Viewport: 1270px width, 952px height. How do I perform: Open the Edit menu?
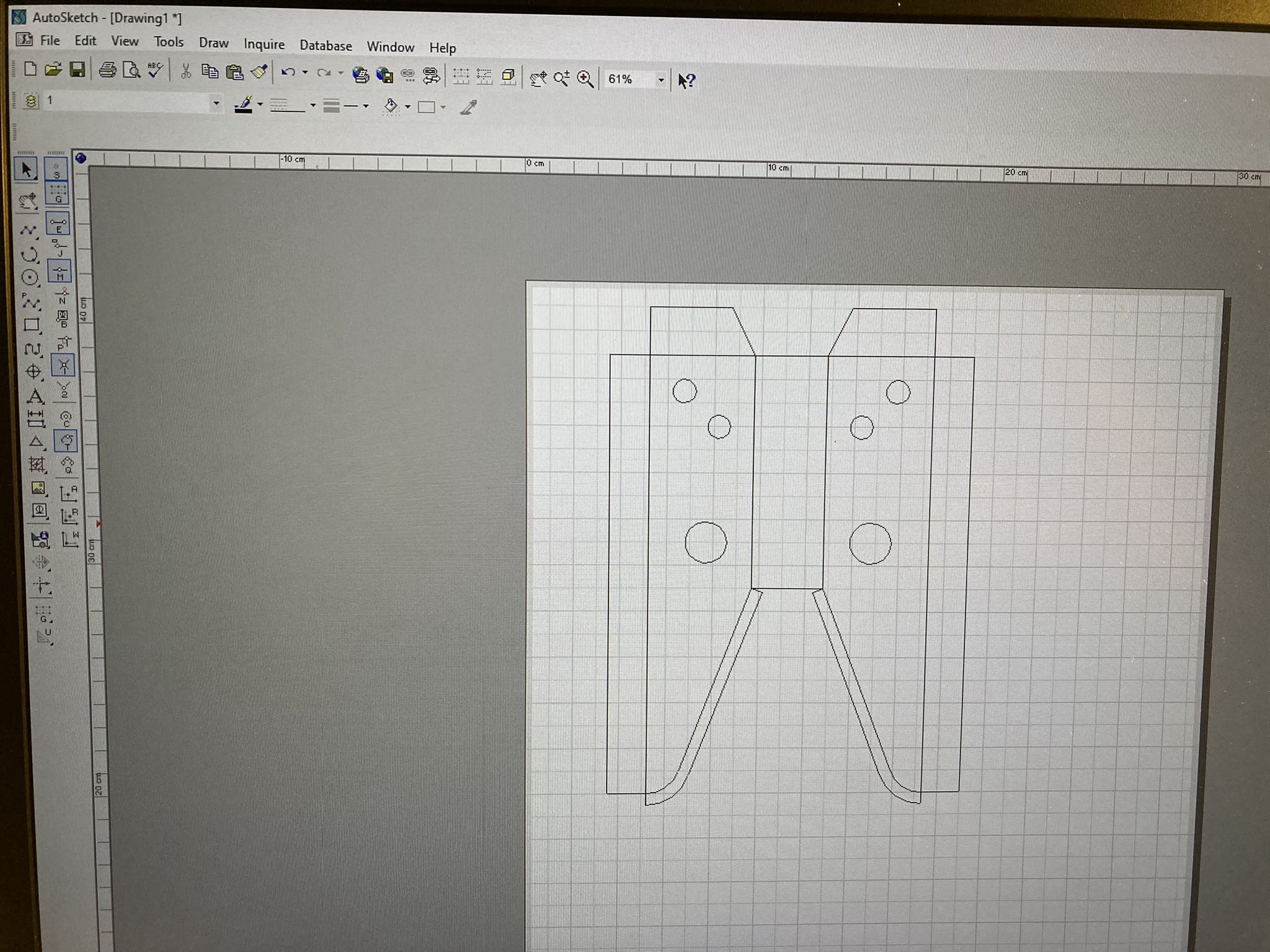[x=85, y=41]
